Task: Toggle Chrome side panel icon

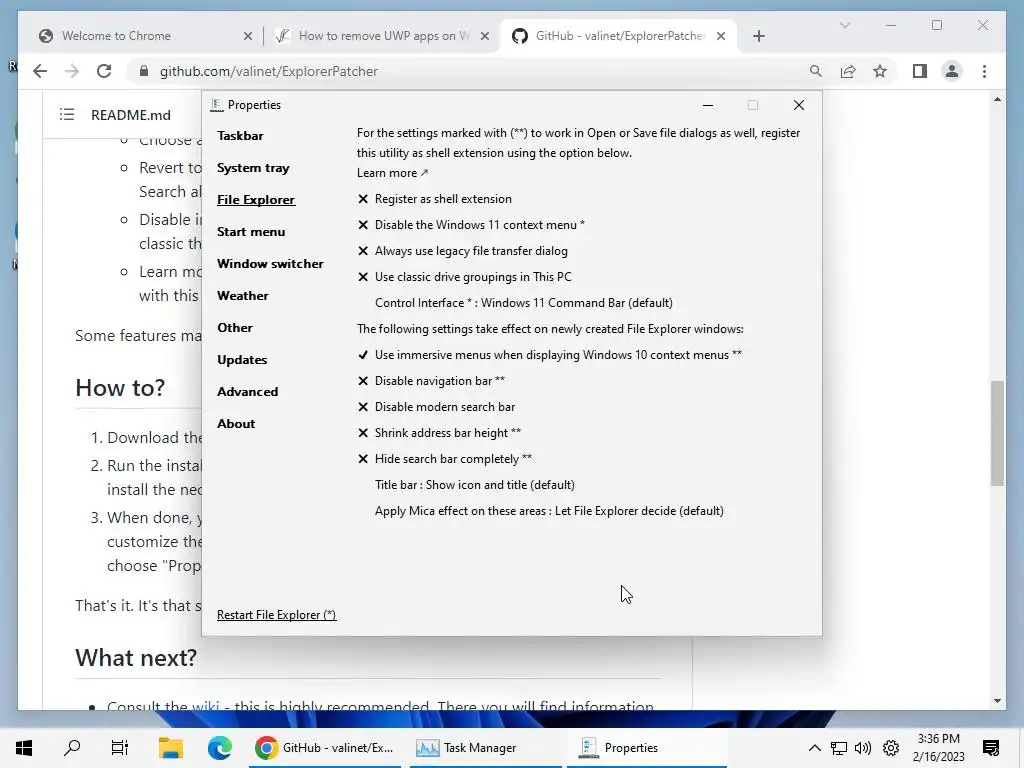Action: 920,71
